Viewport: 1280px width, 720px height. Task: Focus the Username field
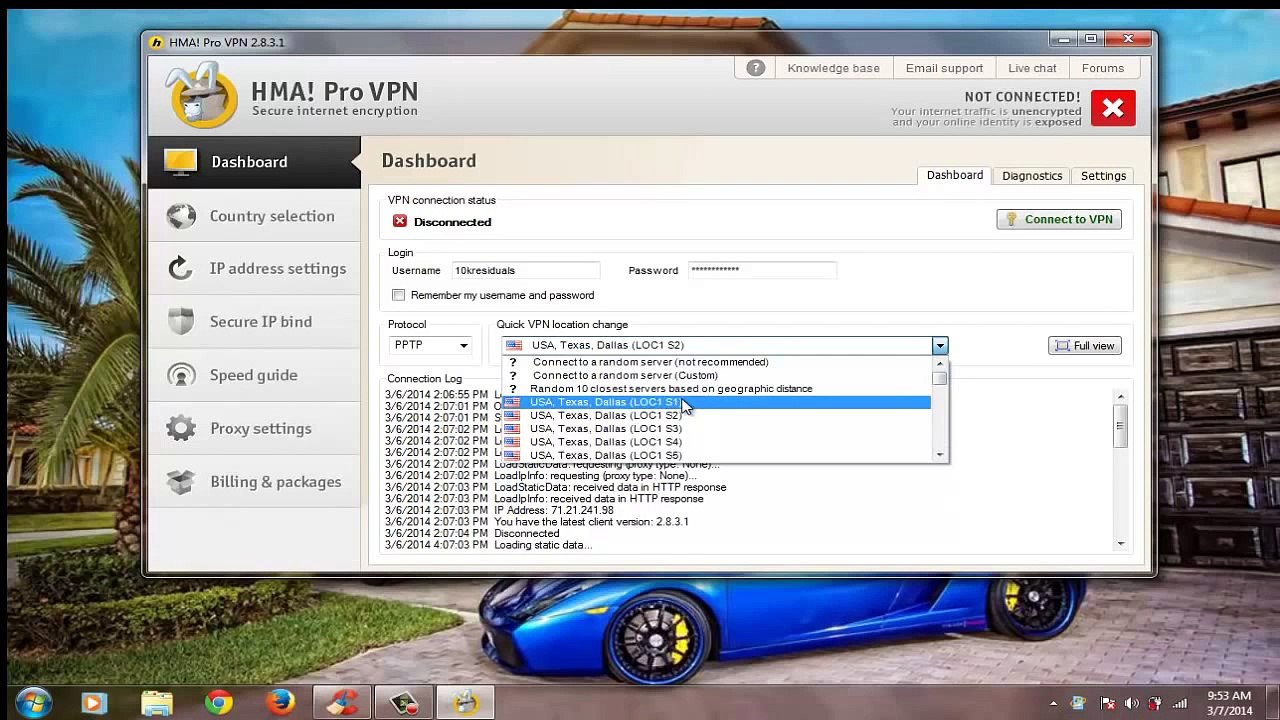tap(526, 270)
